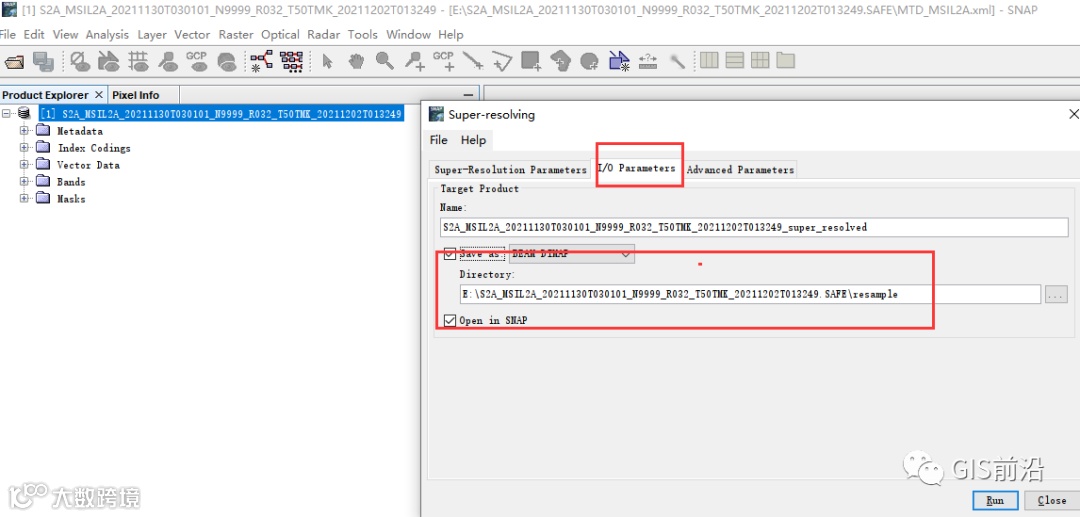Toggle the graticule overlay icon

pyautogui.click(x=138, y=62)
